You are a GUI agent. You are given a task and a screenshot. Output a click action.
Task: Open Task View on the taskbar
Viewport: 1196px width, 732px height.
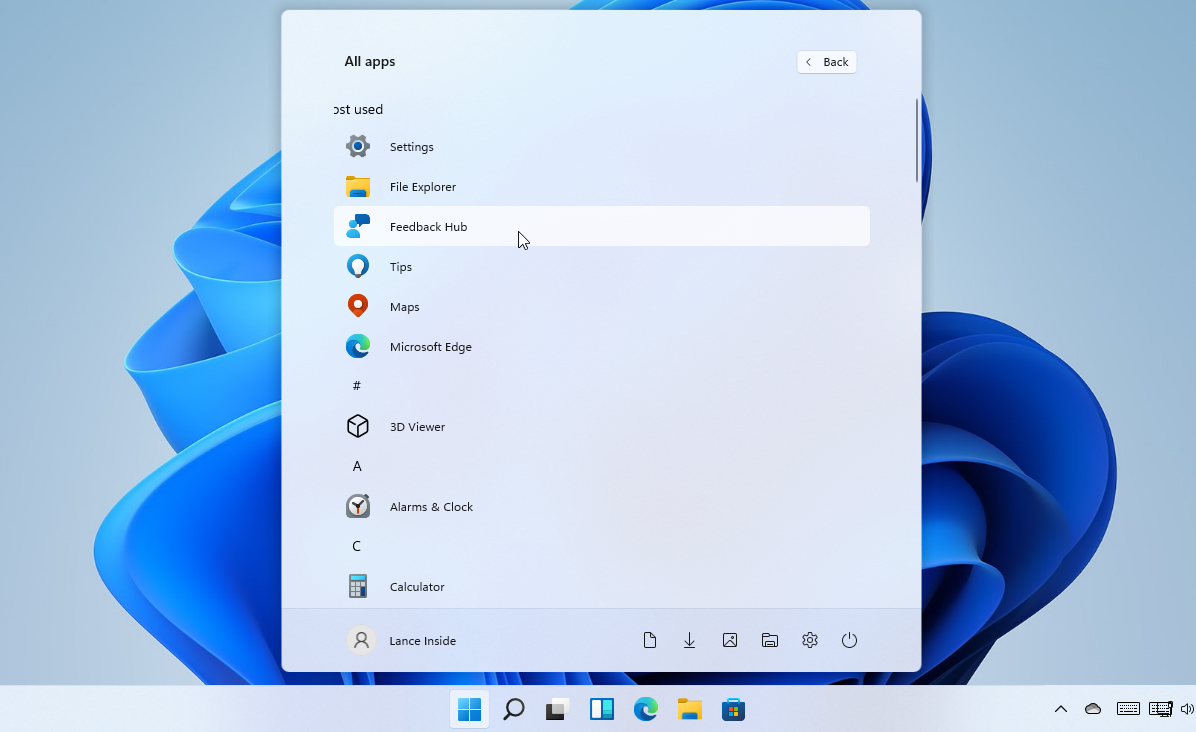pyautogui.click(x=558, y=709)
